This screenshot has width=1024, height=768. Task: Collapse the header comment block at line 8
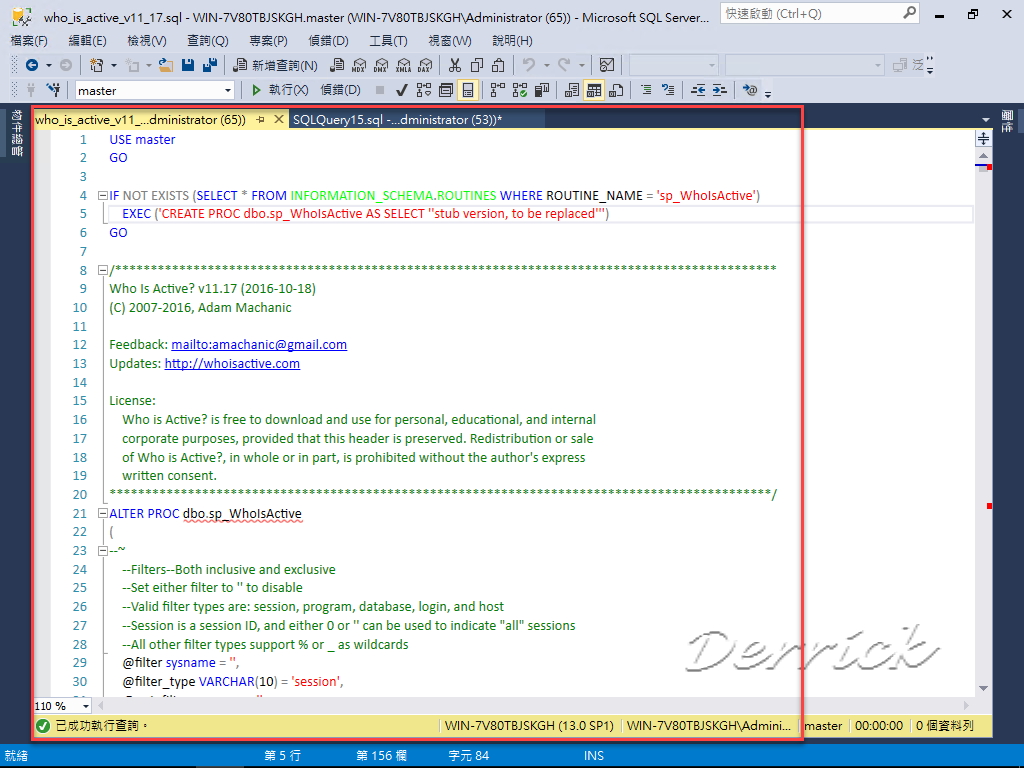coord(103,268)
